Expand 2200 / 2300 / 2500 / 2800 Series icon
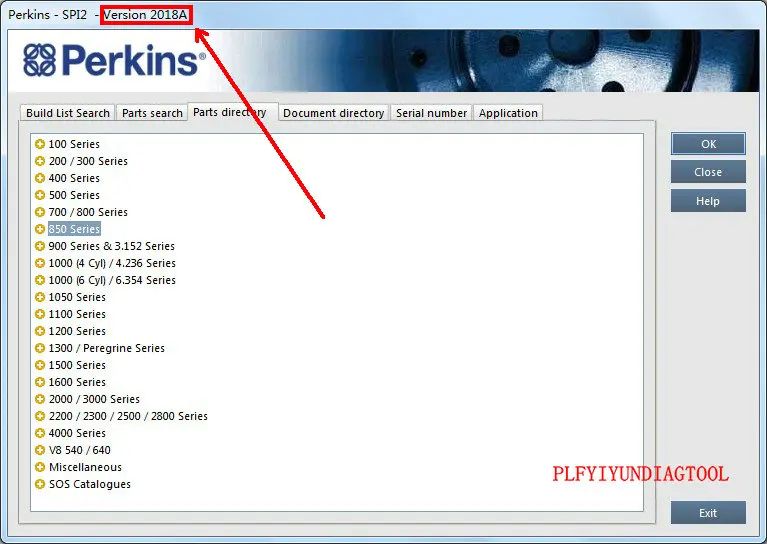 click(x=40, y=416)
